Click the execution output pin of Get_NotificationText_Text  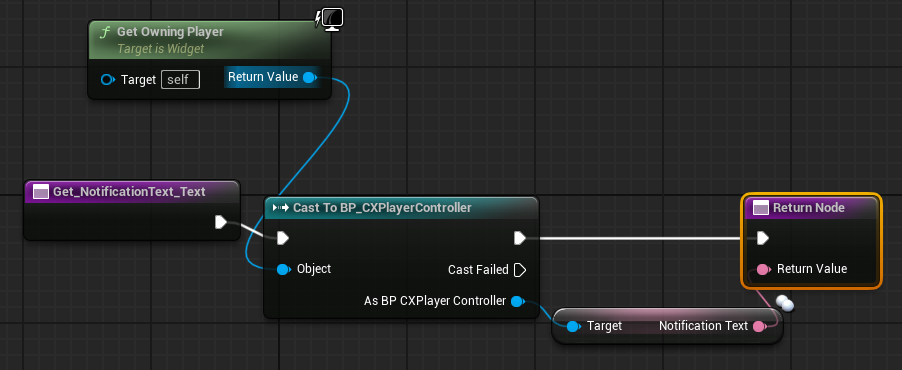click(x=221, y=222)
